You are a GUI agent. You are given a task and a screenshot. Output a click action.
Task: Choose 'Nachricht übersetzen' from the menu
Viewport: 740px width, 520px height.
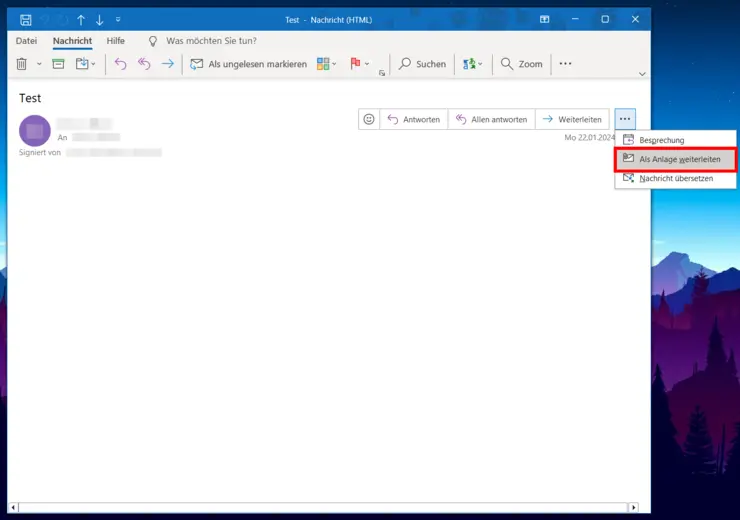[x=675, y=178]
